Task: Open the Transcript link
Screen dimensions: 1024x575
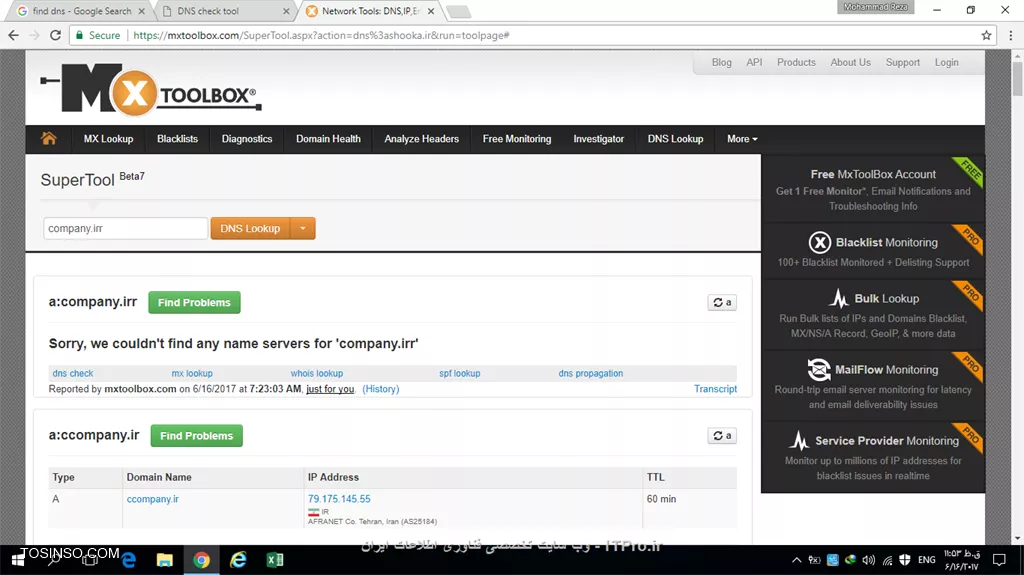Action: pyautogui.click(x=715, y=389)
